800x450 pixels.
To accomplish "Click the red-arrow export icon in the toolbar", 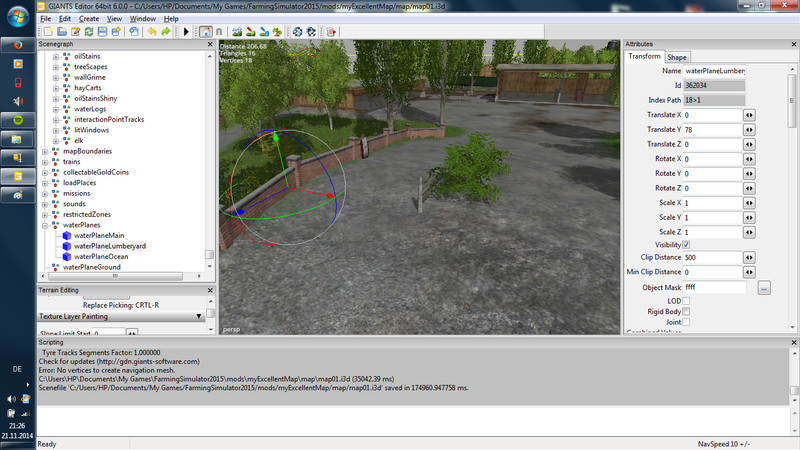I will pyautogui.click(x=331, y=32).
